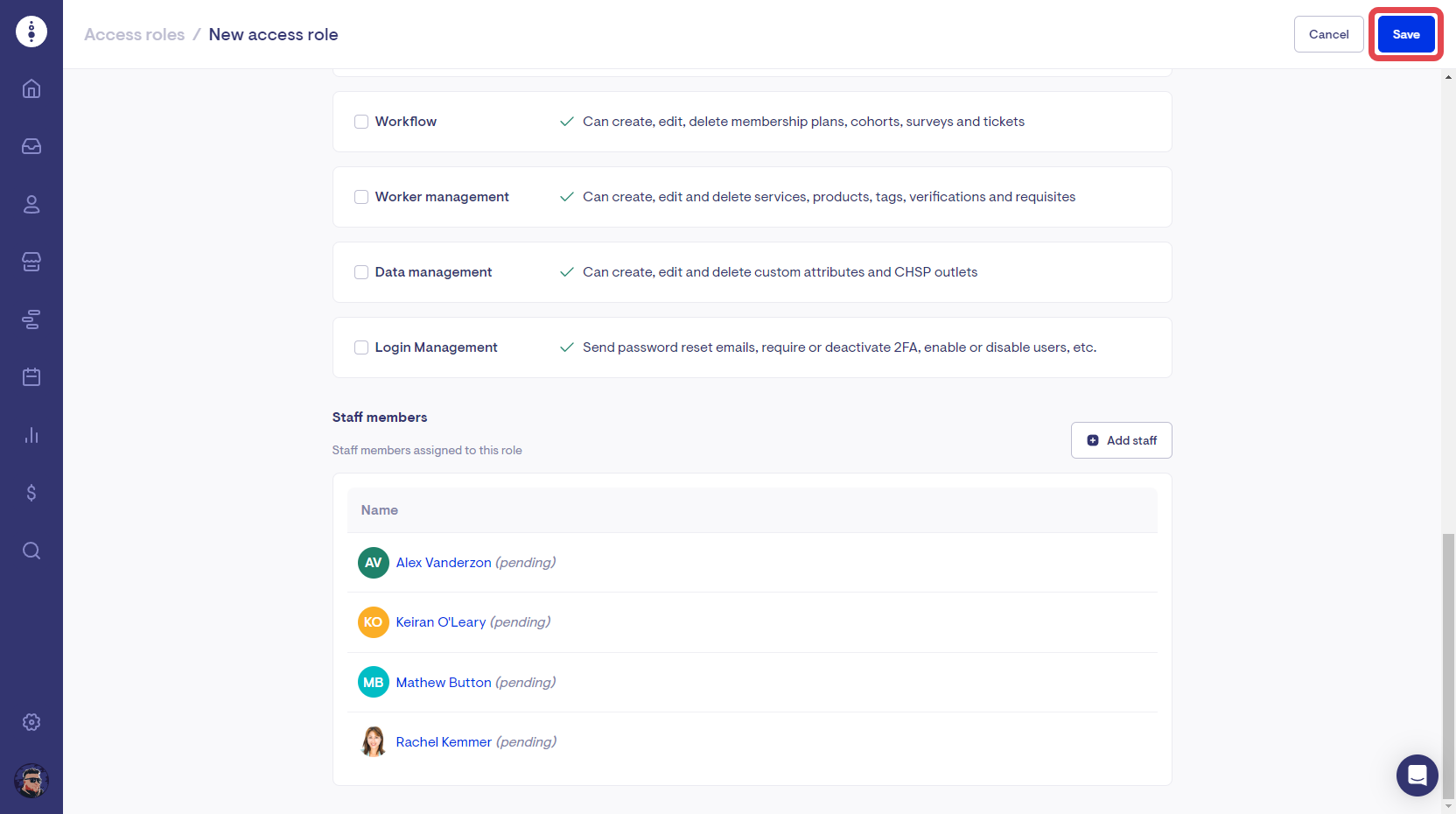Open the Calendar icon in sidebar
This screenshot has height=814, width=1456.
pyautogui.click(x=31, y=377)
